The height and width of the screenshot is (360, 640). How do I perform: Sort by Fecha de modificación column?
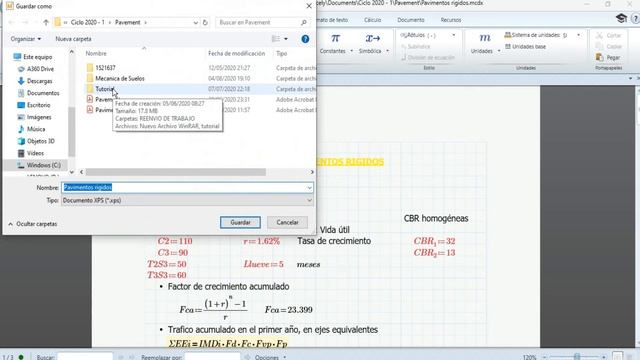(x=236, y=53)
